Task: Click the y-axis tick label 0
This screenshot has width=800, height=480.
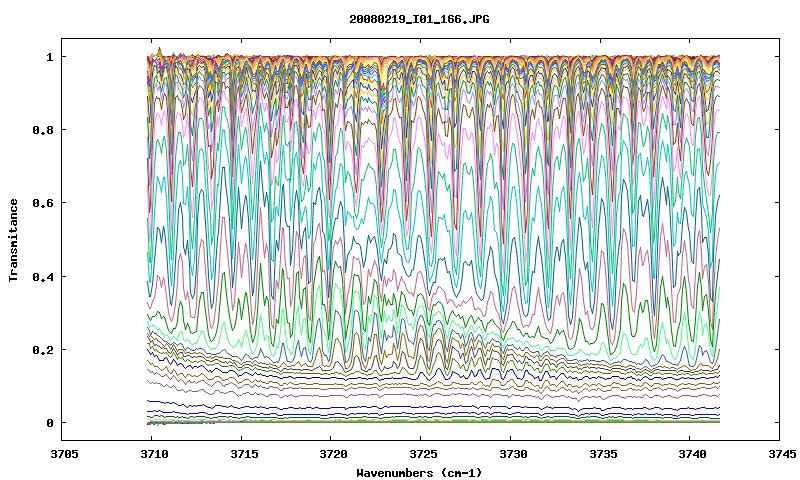Action: point(49,423)
